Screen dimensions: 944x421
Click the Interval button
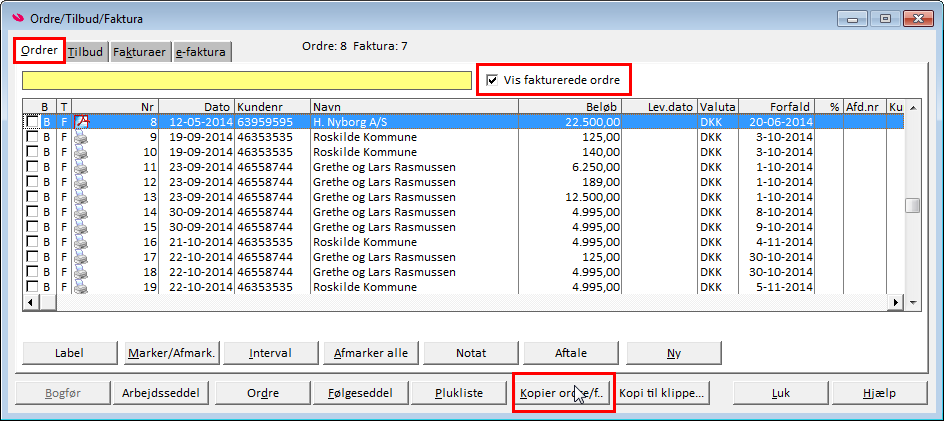pyautogui.click(x=270, y=353)
